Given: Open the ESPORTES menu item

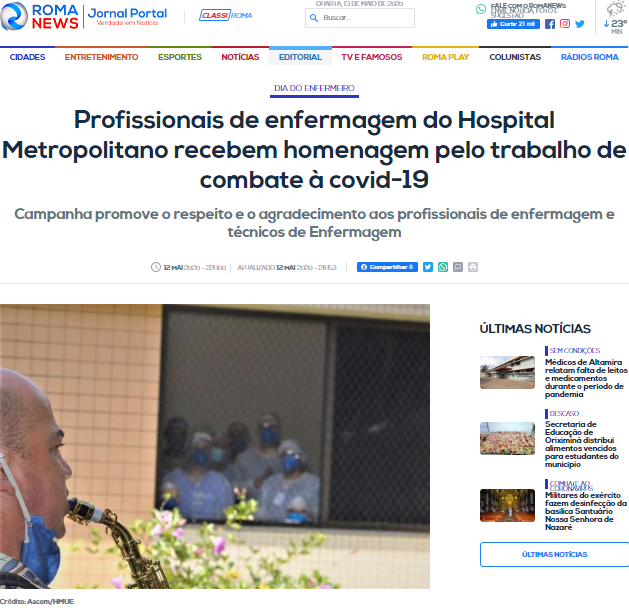Looking at the screenshot, I should tap(180, 57).
